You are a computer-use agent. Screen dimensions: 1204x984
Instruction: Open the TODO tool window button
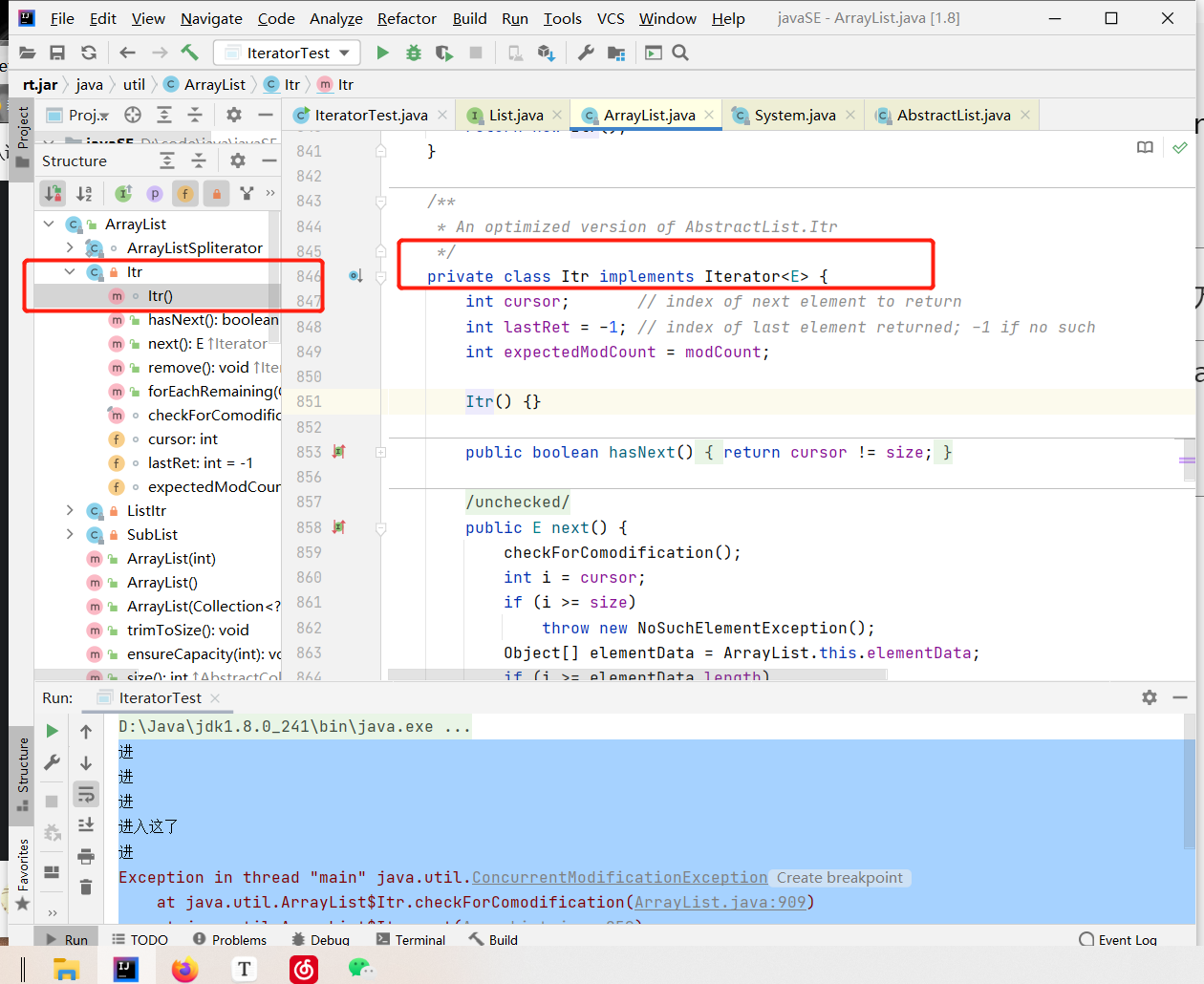point(140,939)
